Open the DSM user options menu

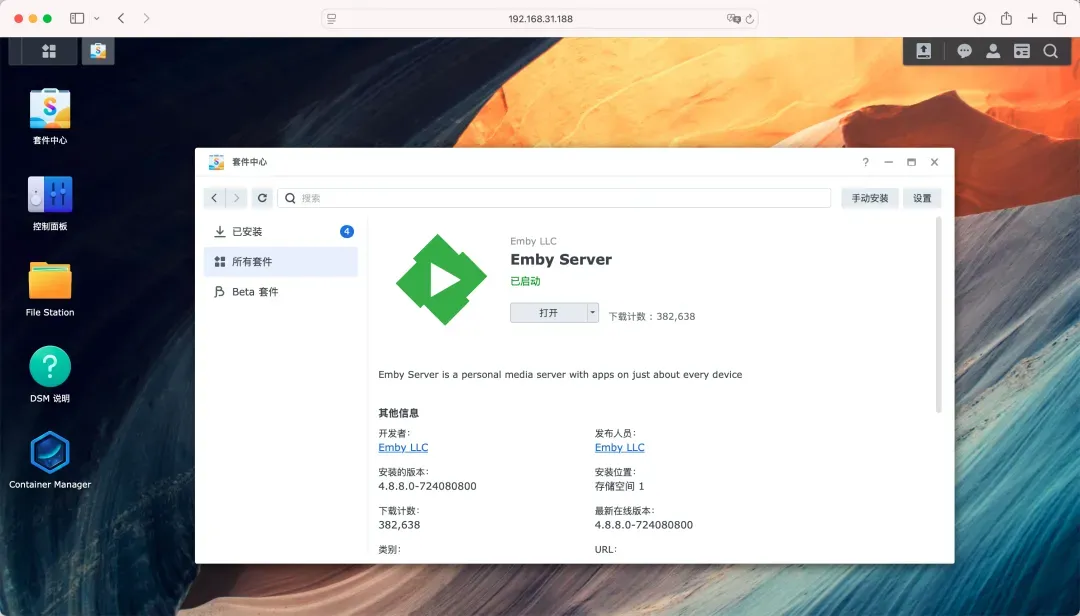point(993,51)
